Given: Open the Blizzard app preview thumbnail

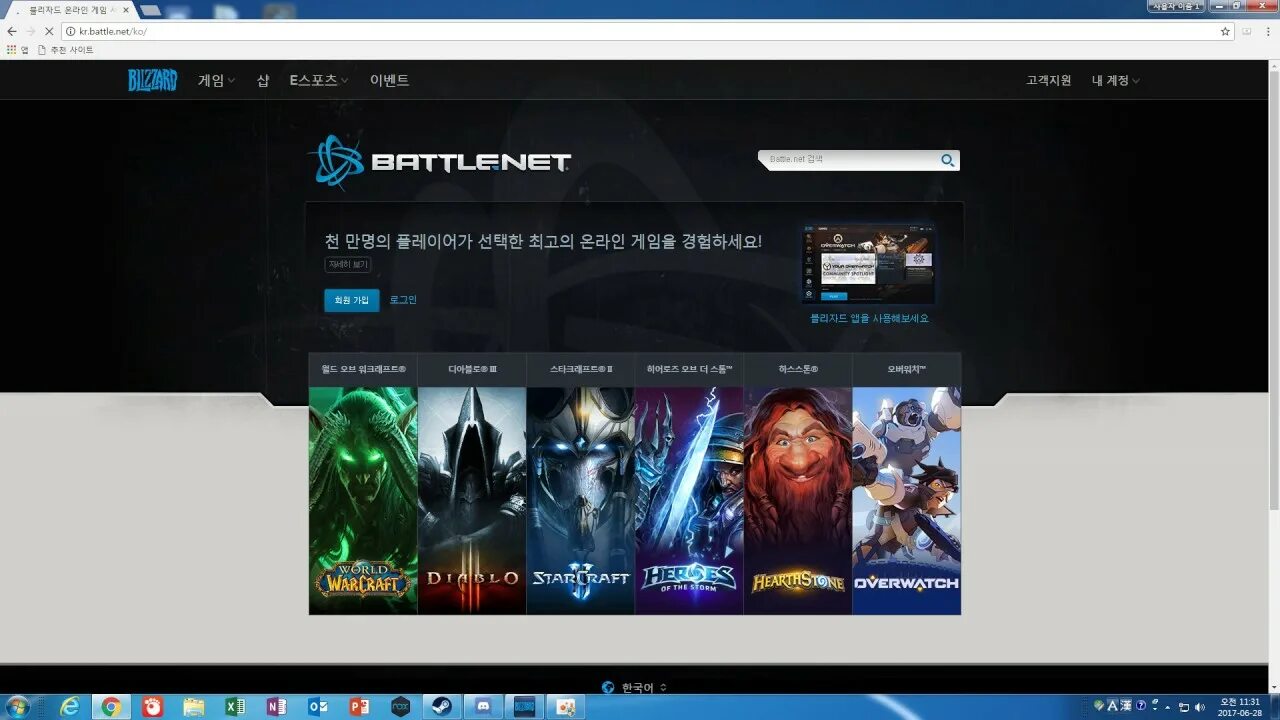Looking at the screenshot, I should pyautogui.click(x=868, y=264).
